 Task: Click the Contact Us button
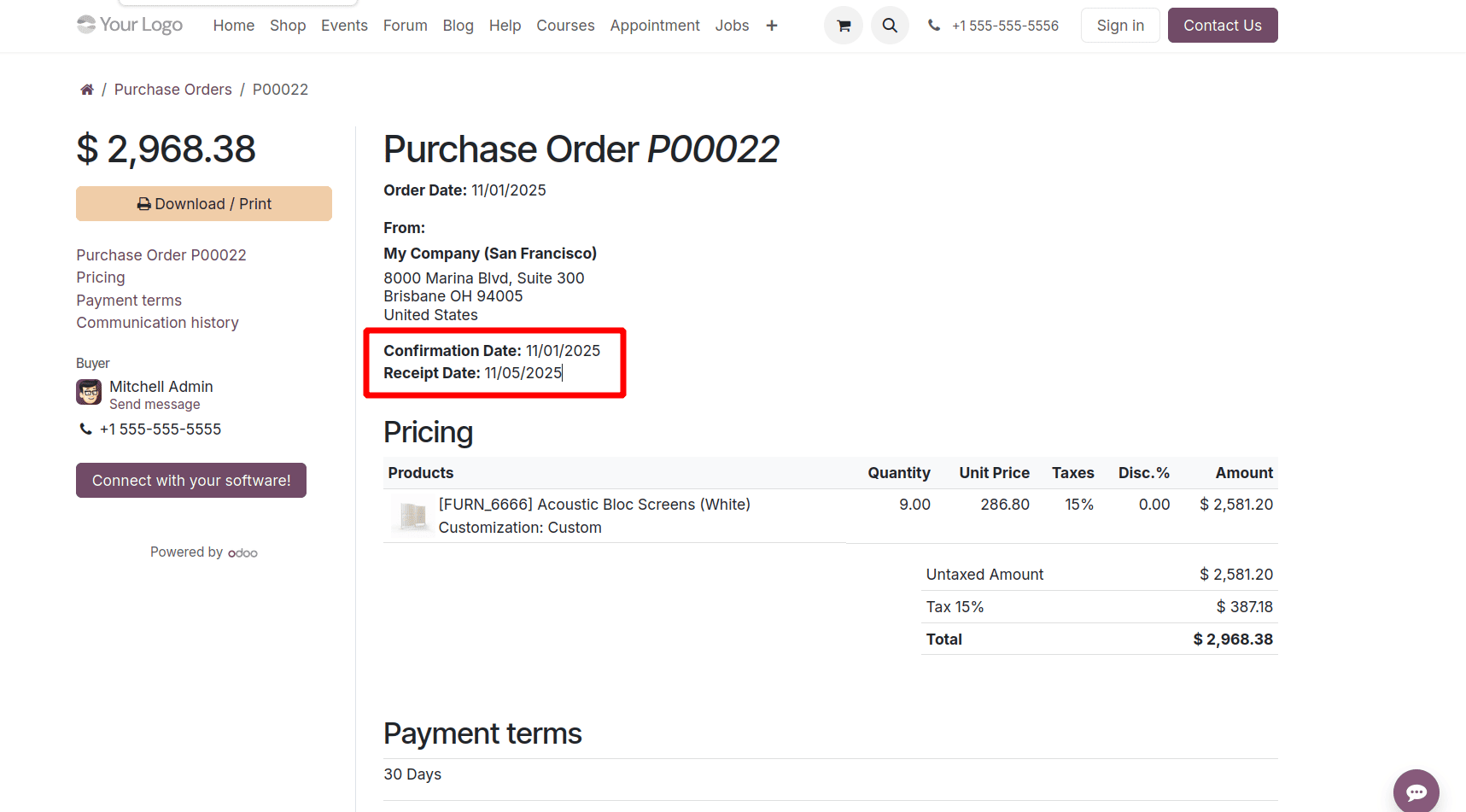pos(1223,25)
